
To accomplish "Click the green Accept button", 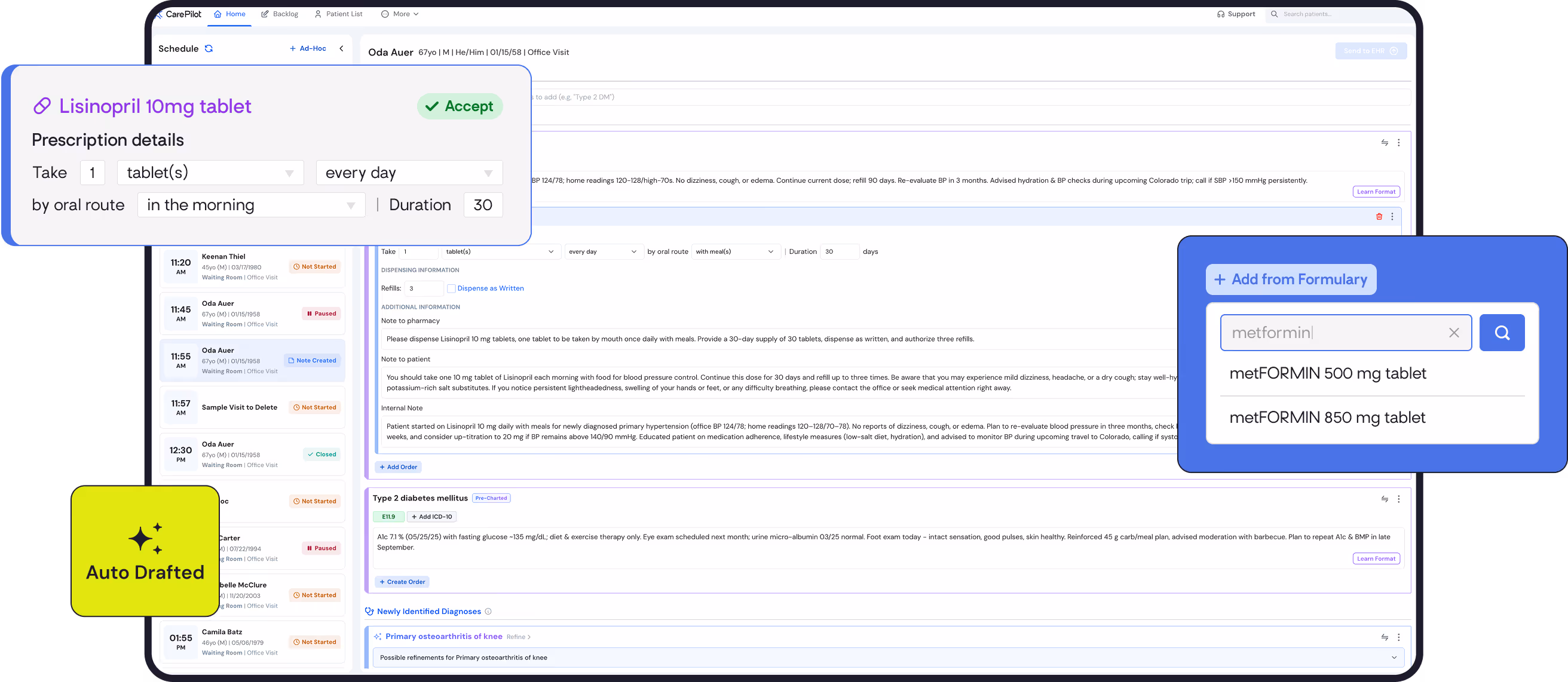I will [x=460, y=106].
